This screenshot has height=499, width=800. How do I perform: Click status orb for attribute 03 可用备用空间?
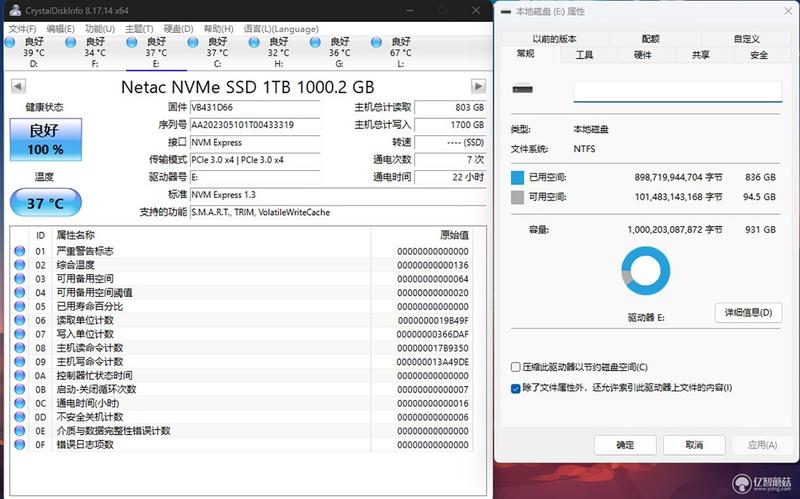pos(19,278)
